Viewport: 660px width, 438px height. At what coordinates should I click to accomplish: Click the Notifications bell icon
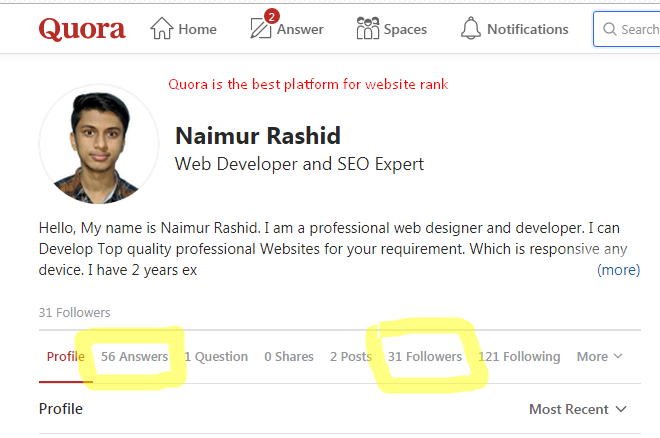pyautogui.click(x=471, y=29)
